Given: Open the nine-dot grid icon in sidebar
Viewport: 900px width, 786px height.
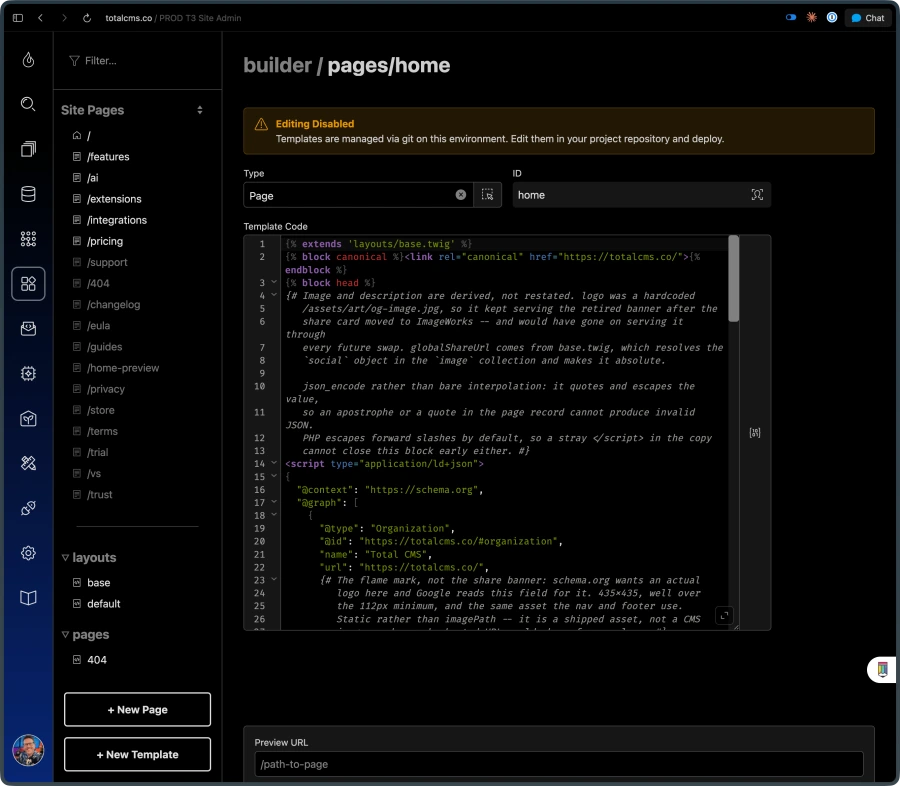Looking at the screenshot, I should click(28, 239).
